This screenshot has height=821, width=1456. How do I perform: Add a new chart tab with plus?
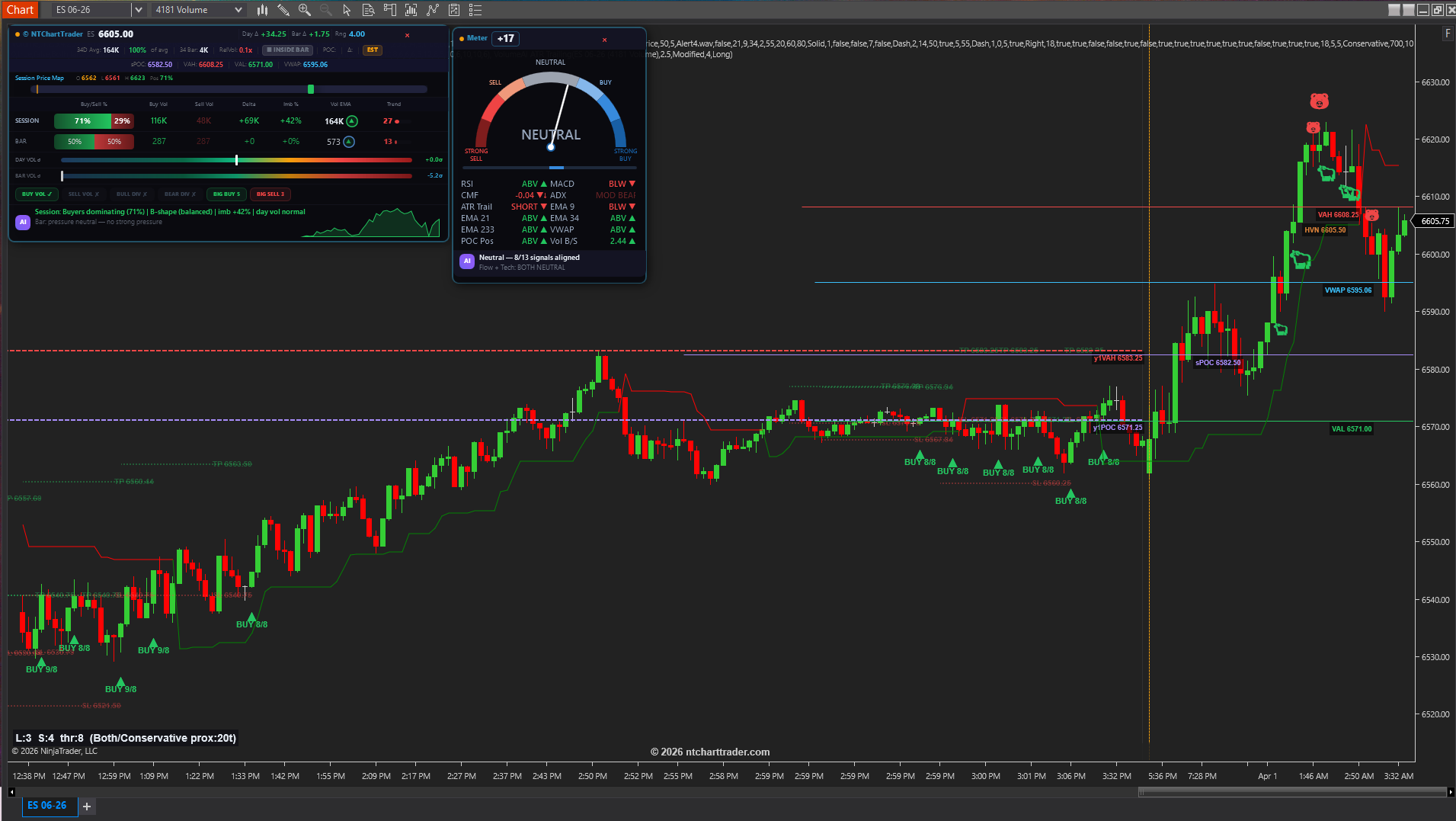coord(87,807)
